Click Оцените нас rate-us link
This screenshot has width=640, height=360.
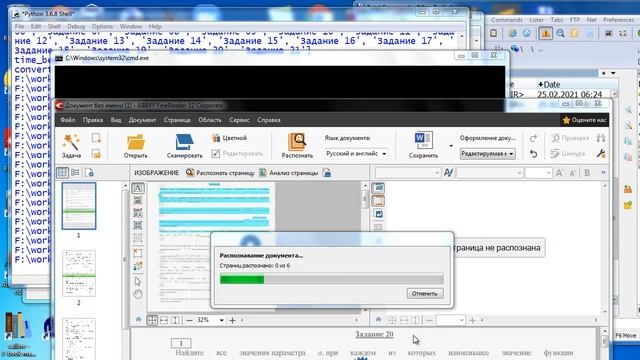(584, 120)
